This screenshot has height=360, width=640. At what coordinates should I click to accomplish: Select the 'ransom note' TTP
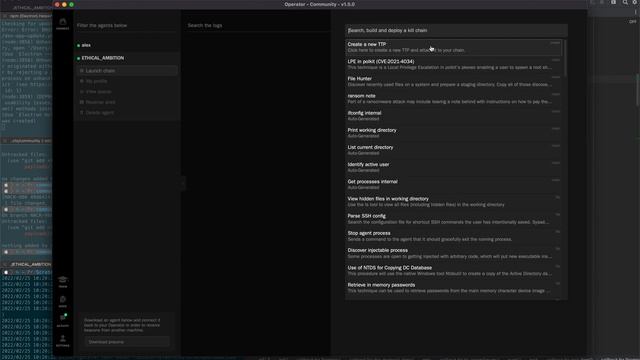tap(454, 98)
